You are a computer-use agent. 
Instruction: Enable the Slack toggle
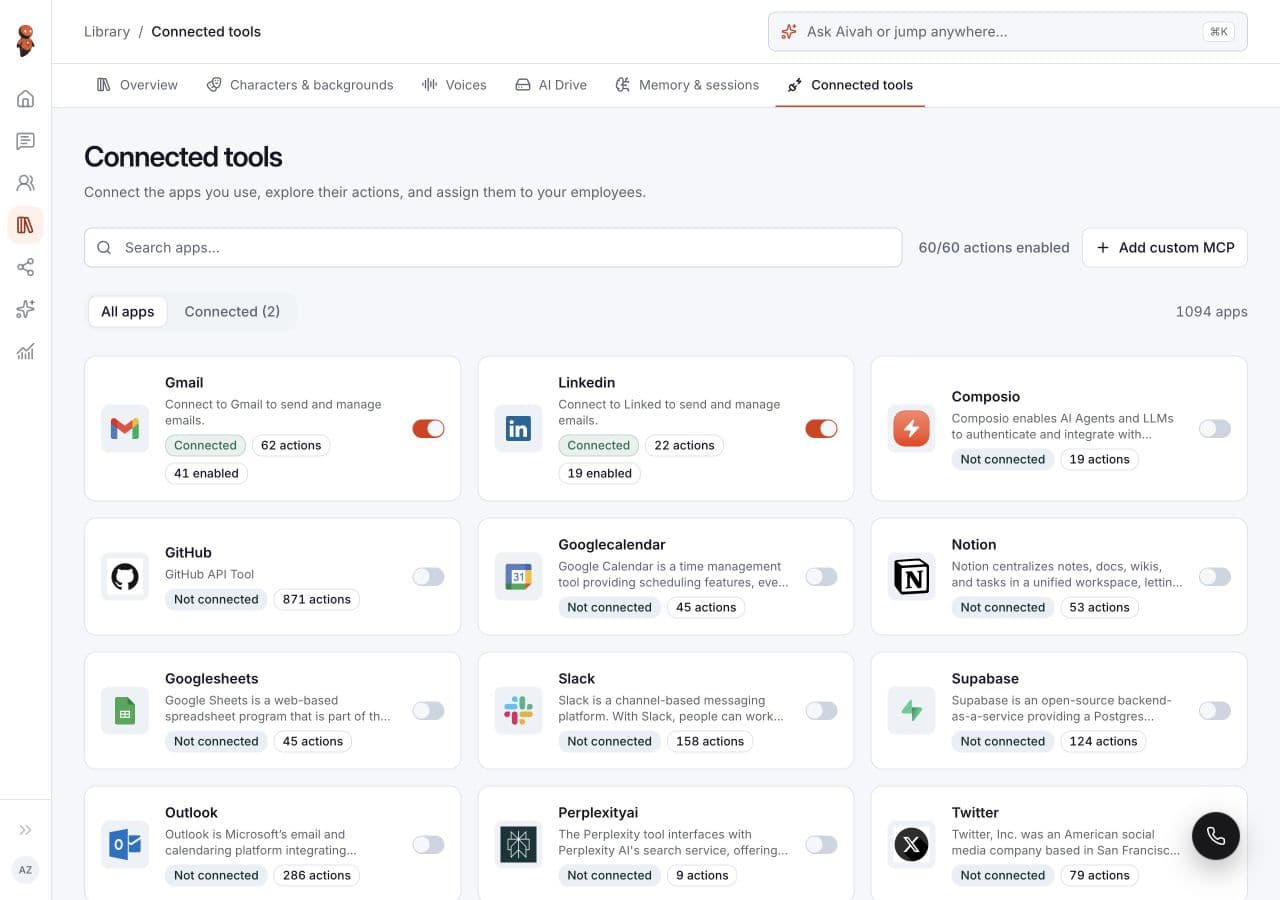coord(821,711)
